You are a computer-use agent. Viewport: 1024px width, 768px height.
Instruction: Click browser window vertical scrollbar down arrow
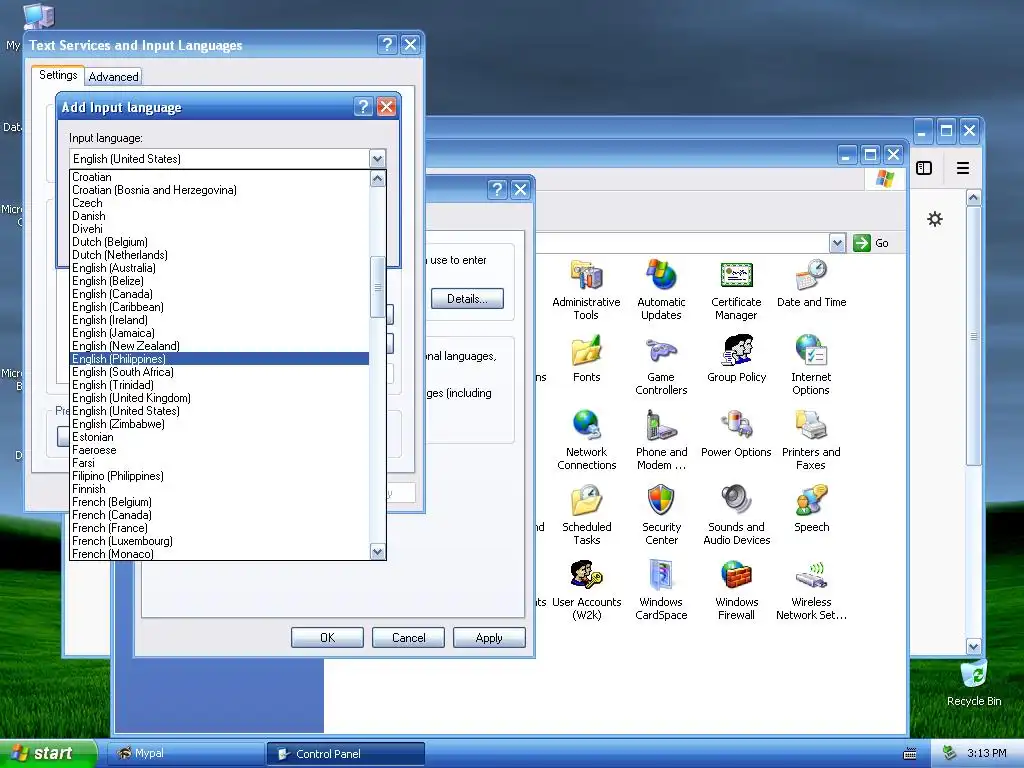[x=973, y=646]
